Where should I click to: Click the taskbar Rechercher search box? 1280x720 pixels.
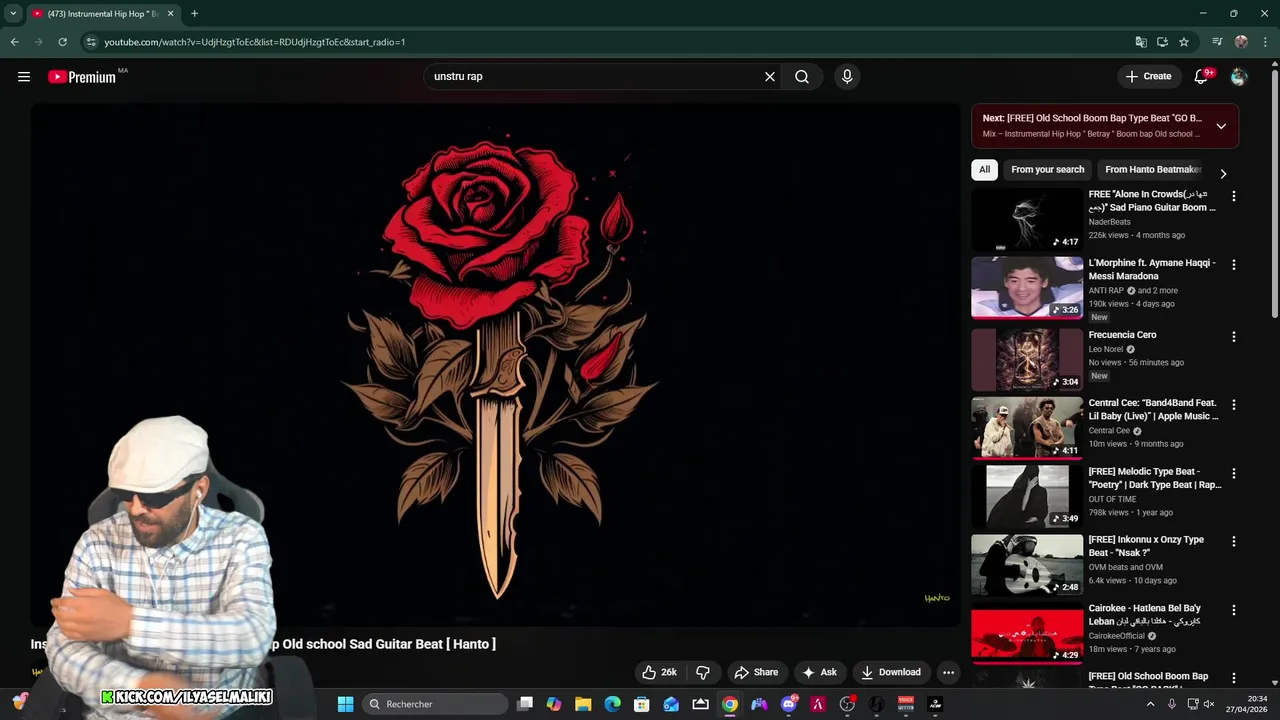click(x=434, y=704)
